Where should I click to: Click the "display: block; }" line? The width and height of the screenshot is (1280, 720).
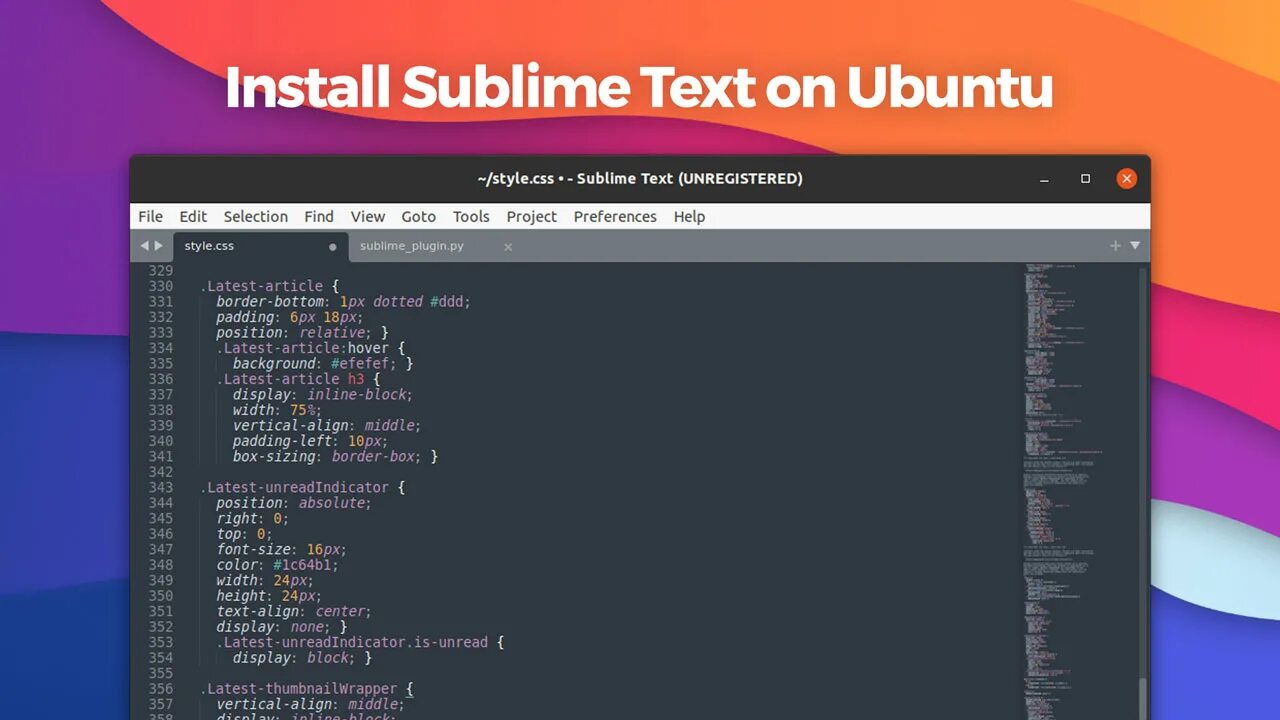click(x=302, y=658)
